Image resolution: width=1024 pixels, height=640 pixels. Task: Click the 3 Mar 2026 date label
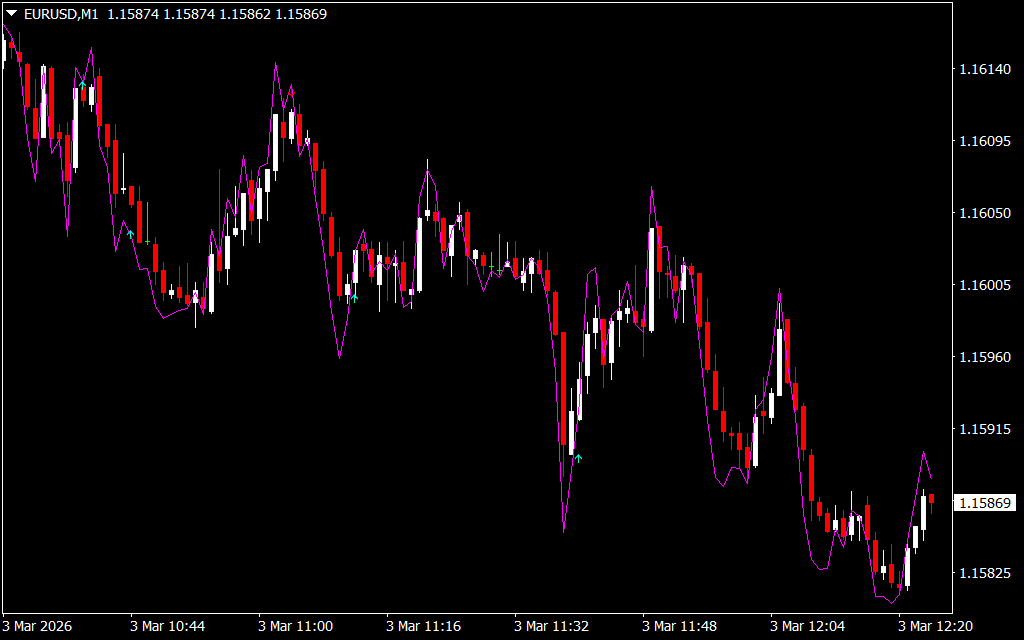pyautogui.click(x=40, y=626)
